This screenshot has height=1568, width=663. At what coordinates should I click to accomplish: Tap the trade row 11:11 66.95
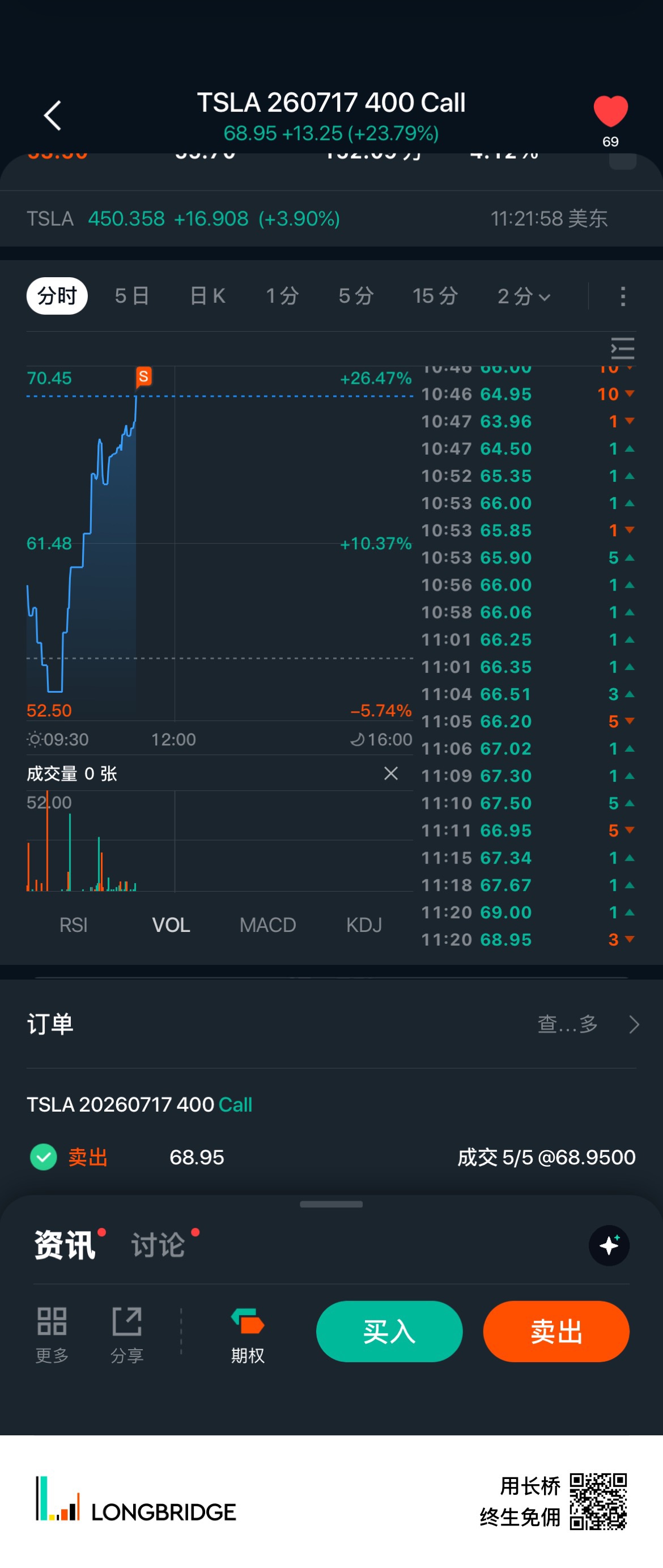528,830
